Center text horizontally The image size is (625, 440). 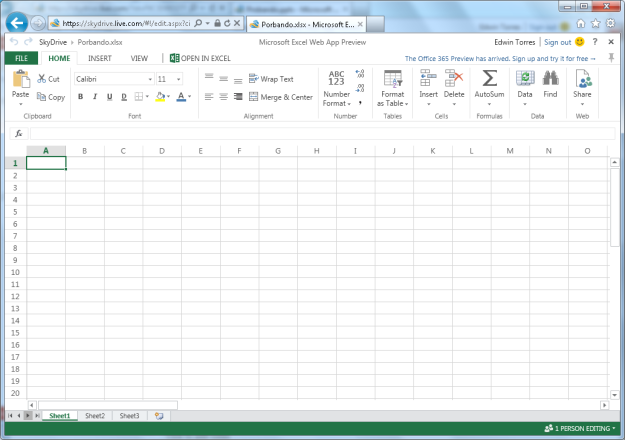224,96
